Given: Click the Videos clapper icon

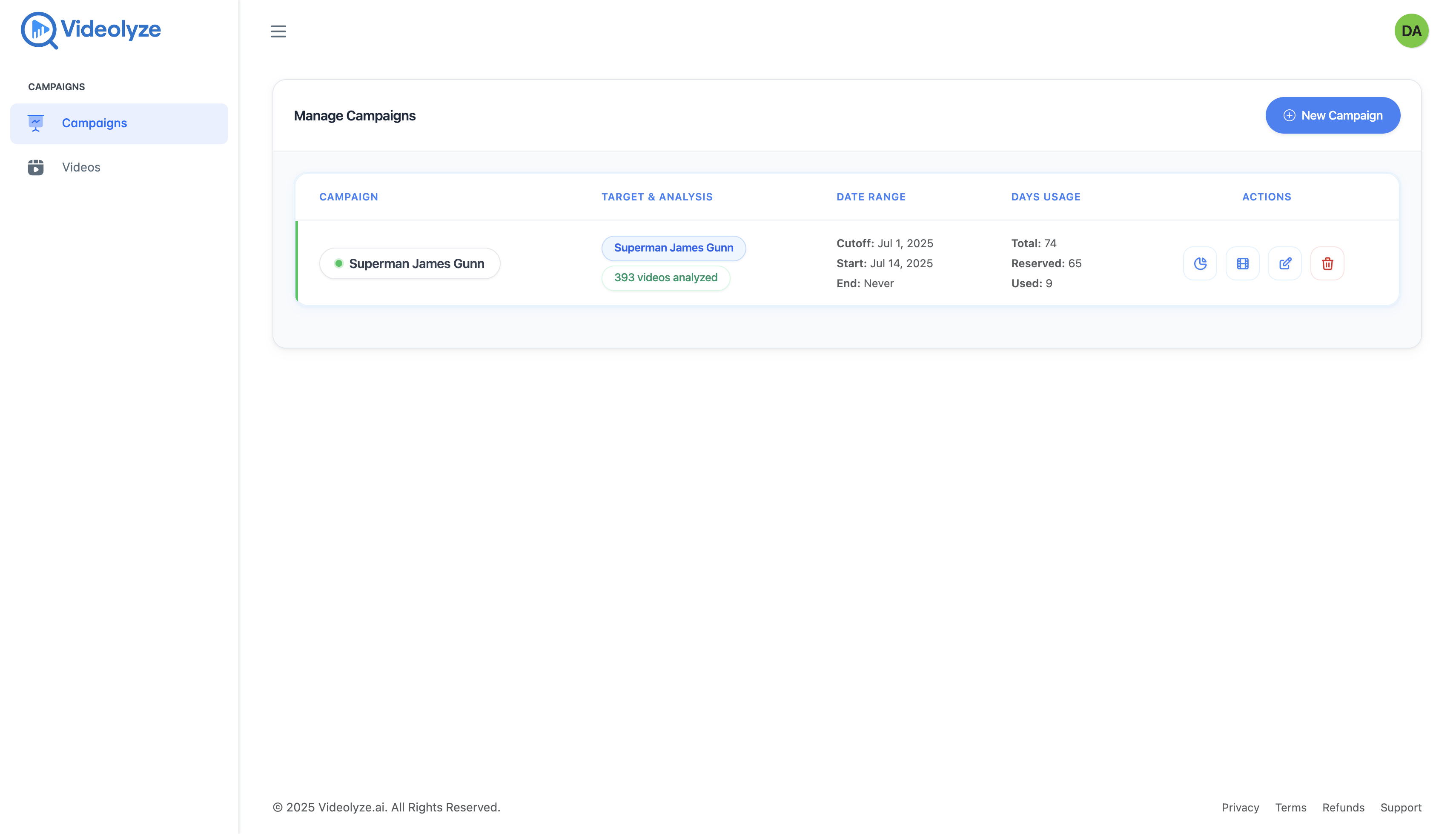Looking at the screenshot, I should click(x=35, y=167).
